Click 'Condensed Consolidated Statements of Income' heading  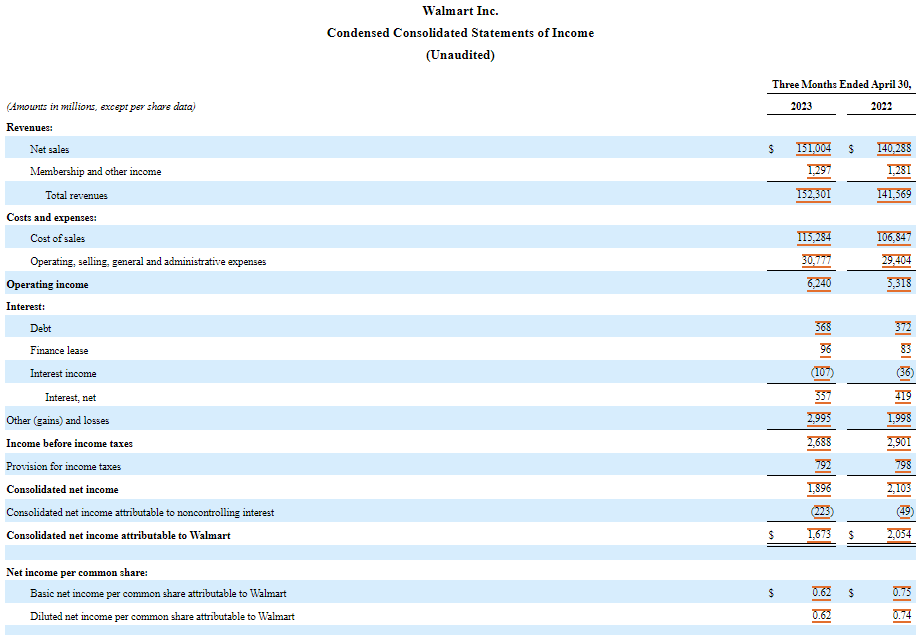pos(460,33)
